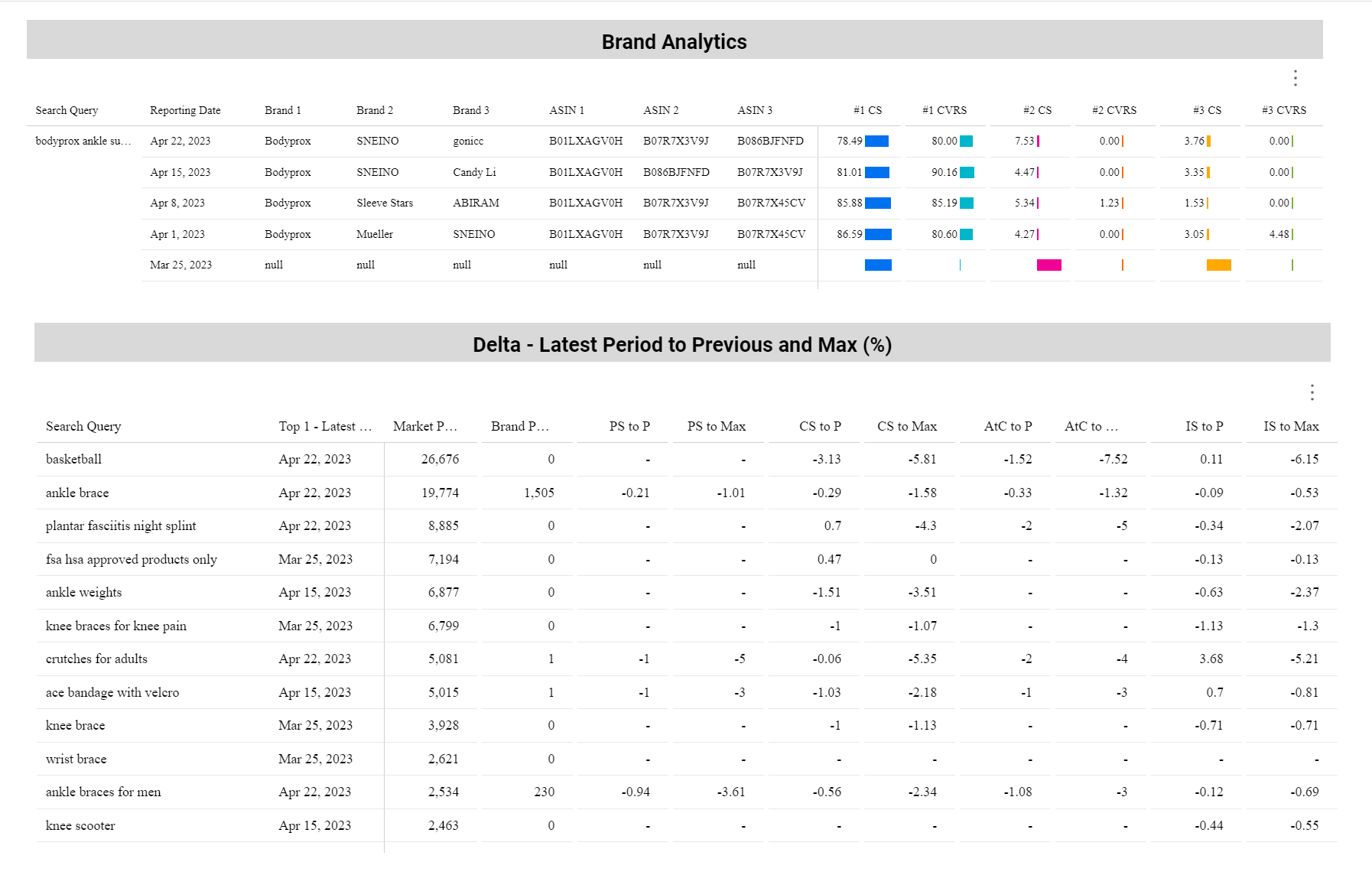Click the Delta - Latest Period section title

682,344
